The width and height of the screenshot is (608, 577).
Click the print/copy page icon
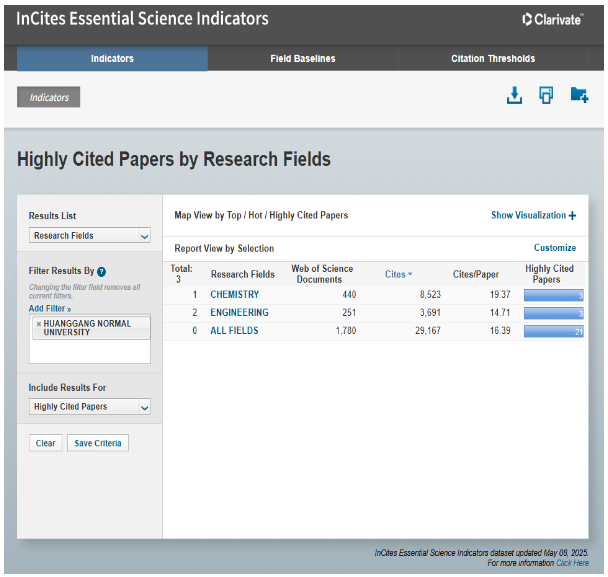pos(546,96)
